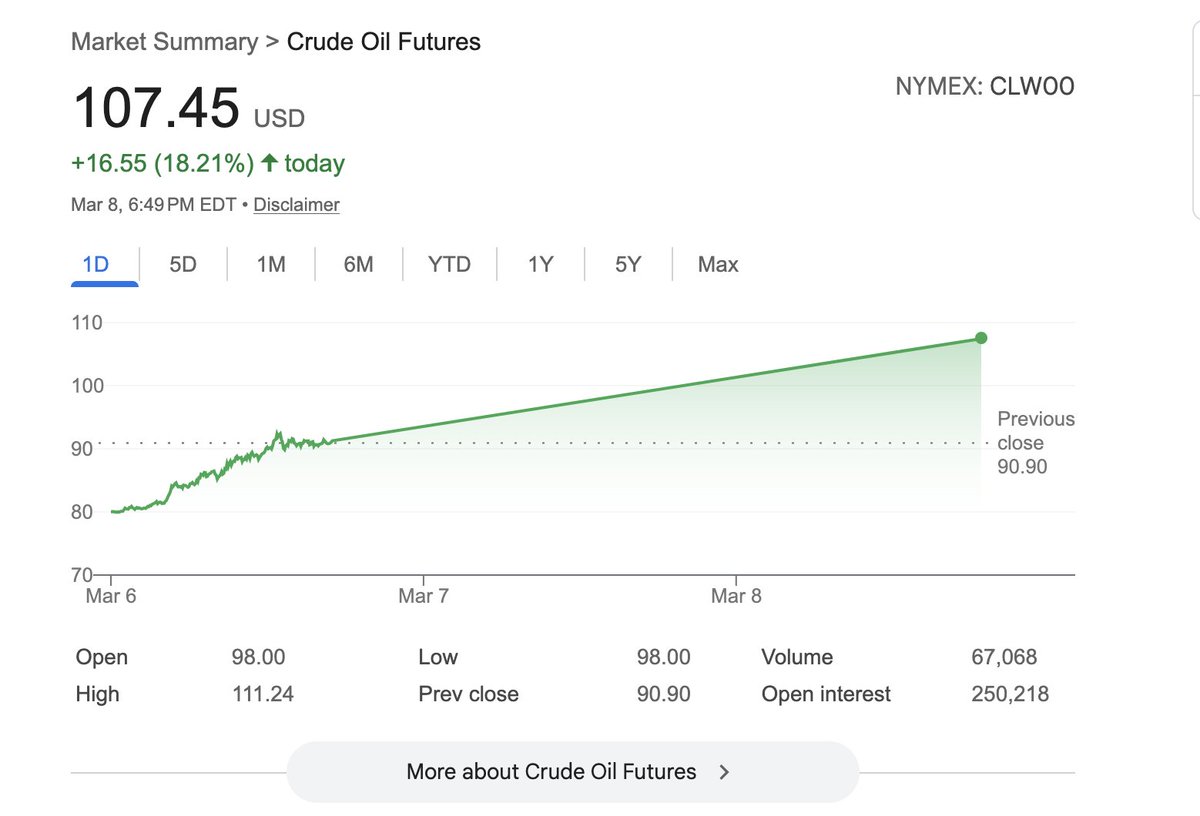Click the chevron arrow beside More about

click(724, 772)
